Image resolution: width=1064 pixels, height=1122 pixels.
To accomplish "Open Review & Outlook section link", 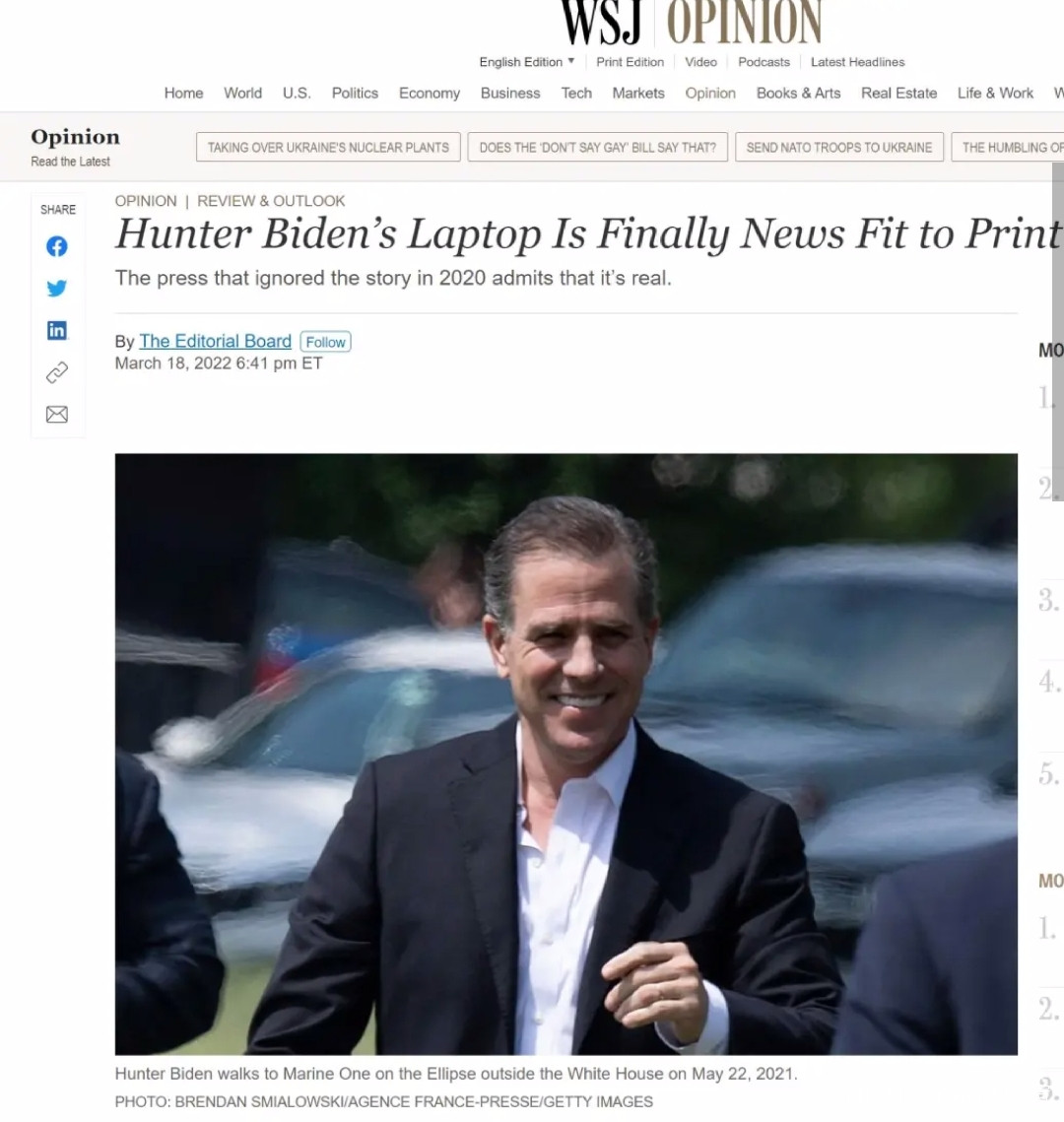I will [271, 201].
